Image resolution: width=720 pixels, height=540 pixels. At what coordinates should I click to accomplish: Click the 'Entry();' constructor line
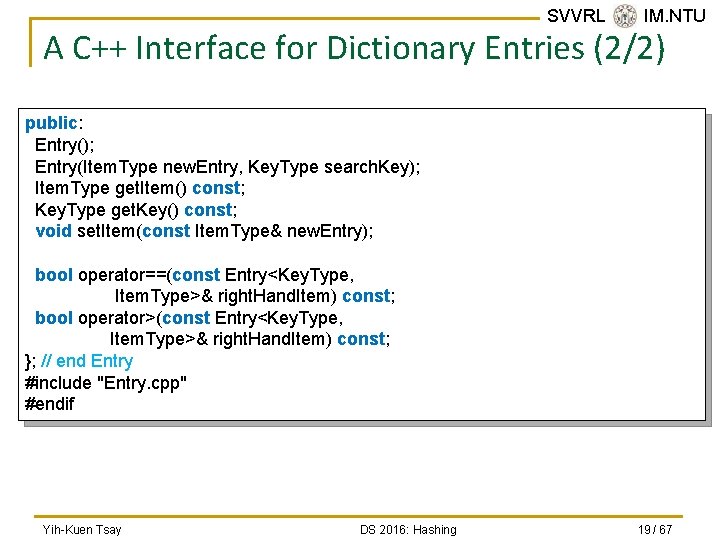point(64,145)
